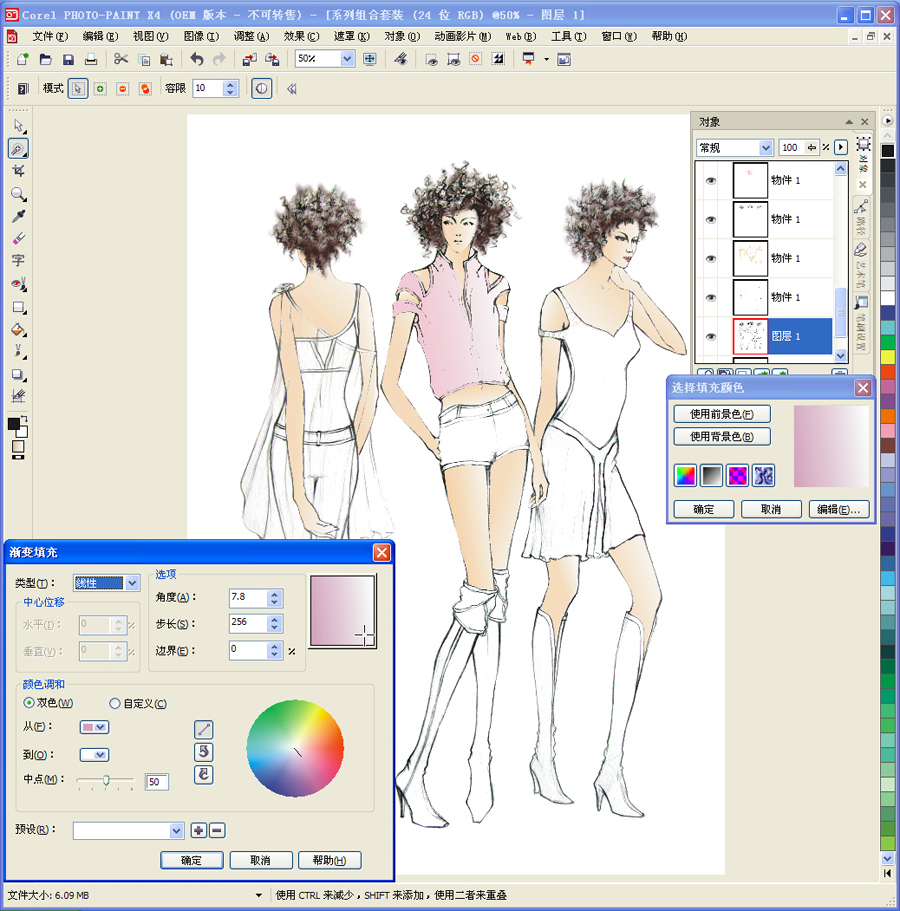The image size is (900, 911).
Task: Click the Paste clipboard toolbar icon
Action: point(166,59)
